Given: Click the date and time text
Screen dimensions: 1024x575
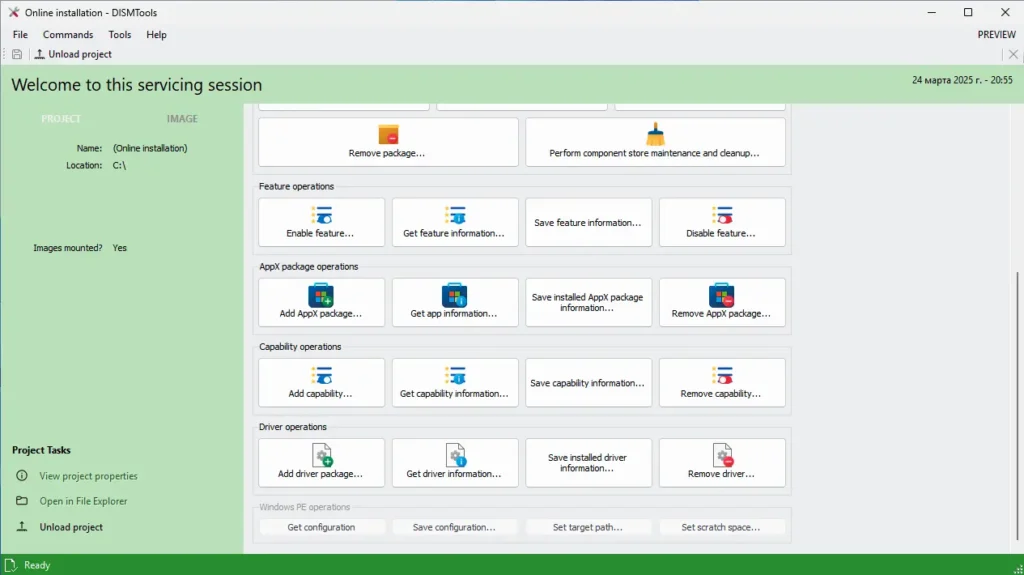Looking at the screenshot, I should click(x=962, y=80).
